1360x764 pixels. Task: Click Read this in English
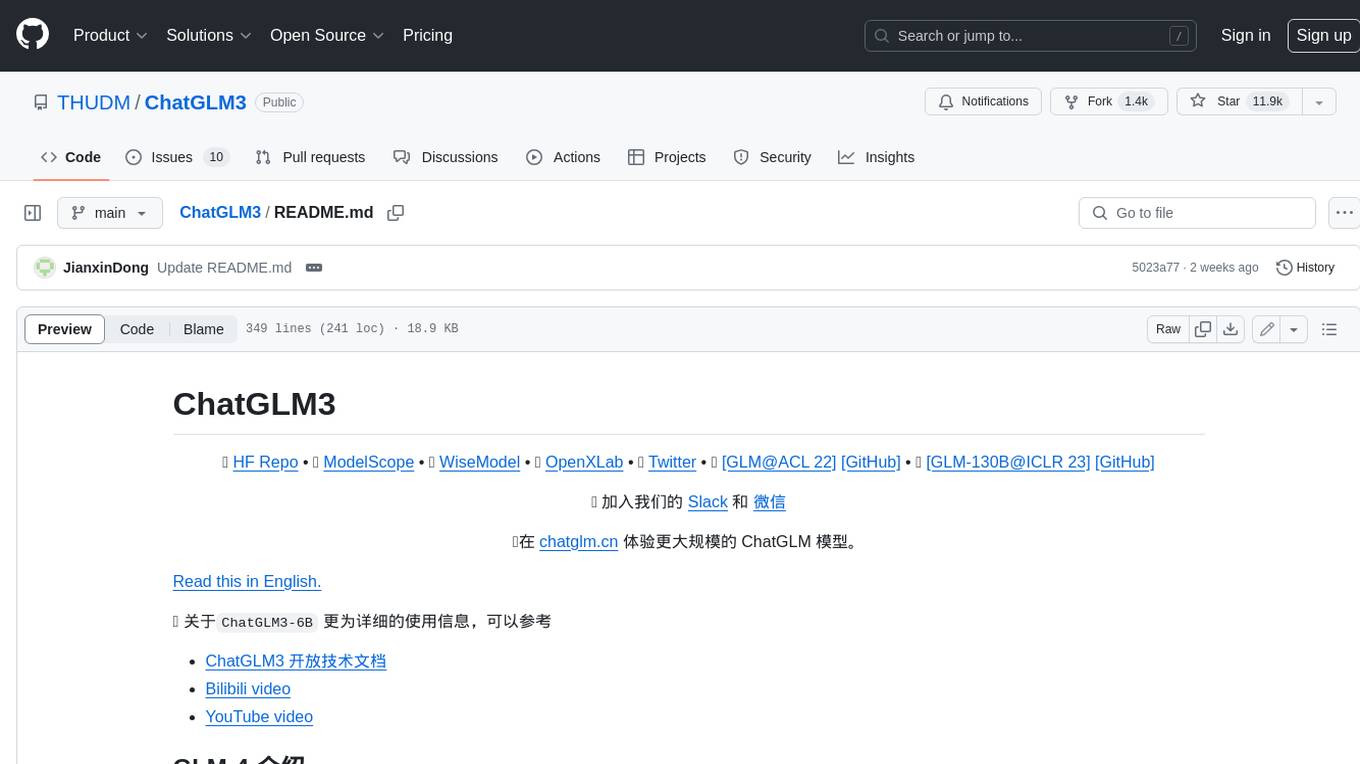tap(247, 581)
